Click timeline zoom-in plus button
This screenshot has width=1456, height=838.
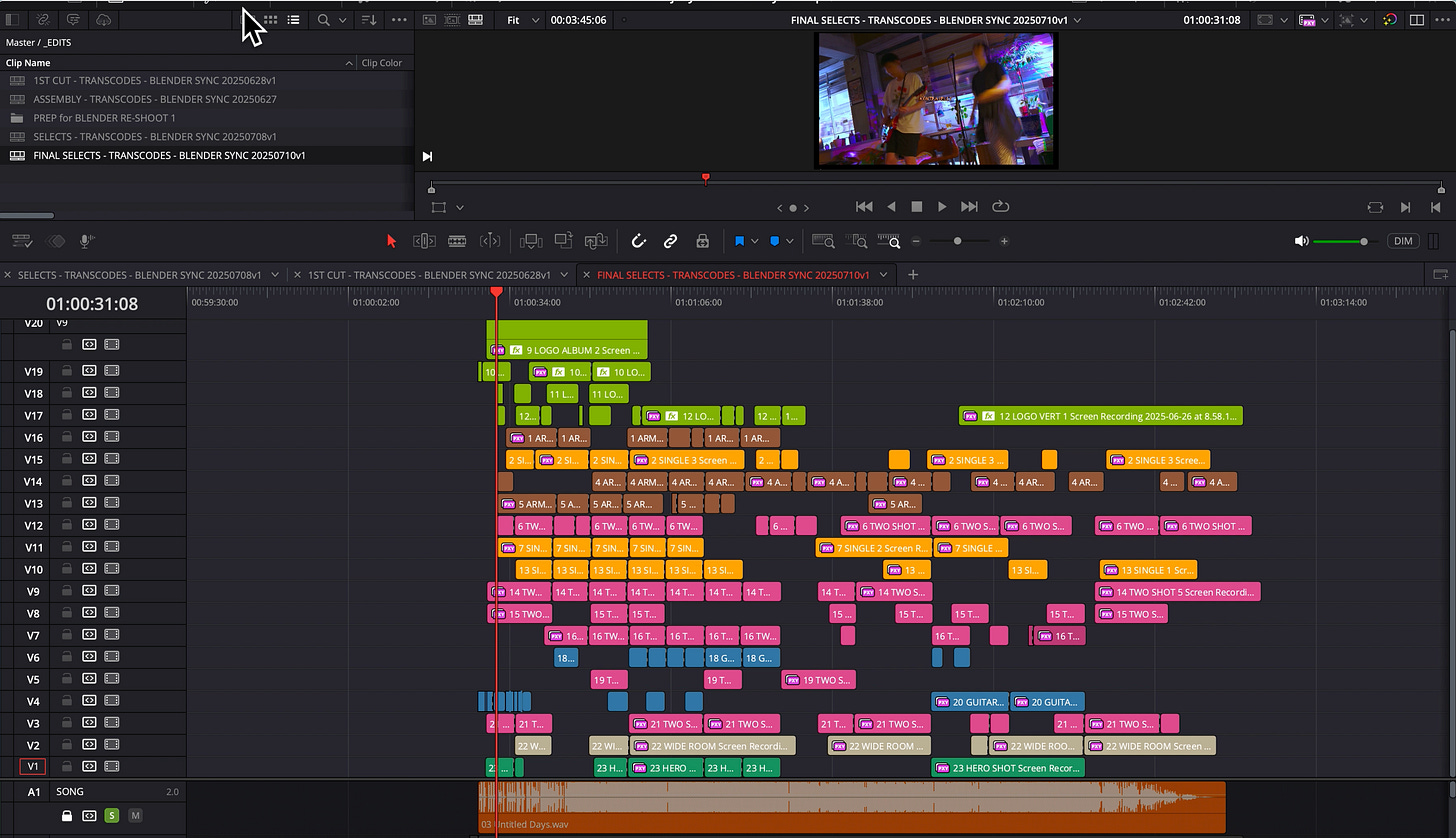pyautogui.click(x=1004, y=241)
